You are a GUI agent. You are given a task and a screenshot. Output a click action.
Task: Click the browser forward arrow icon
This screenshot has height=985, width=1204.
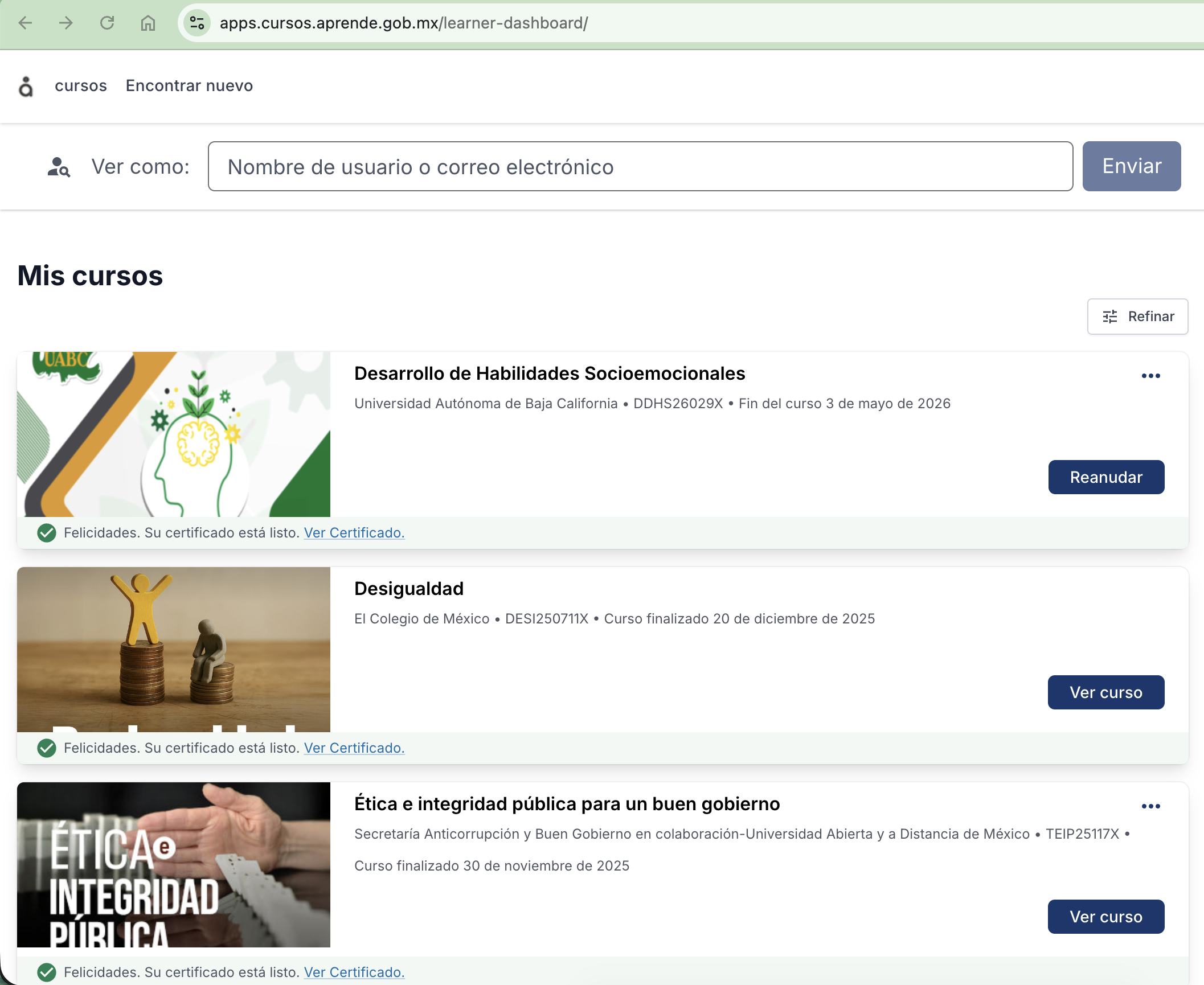(x=67, y=23)
